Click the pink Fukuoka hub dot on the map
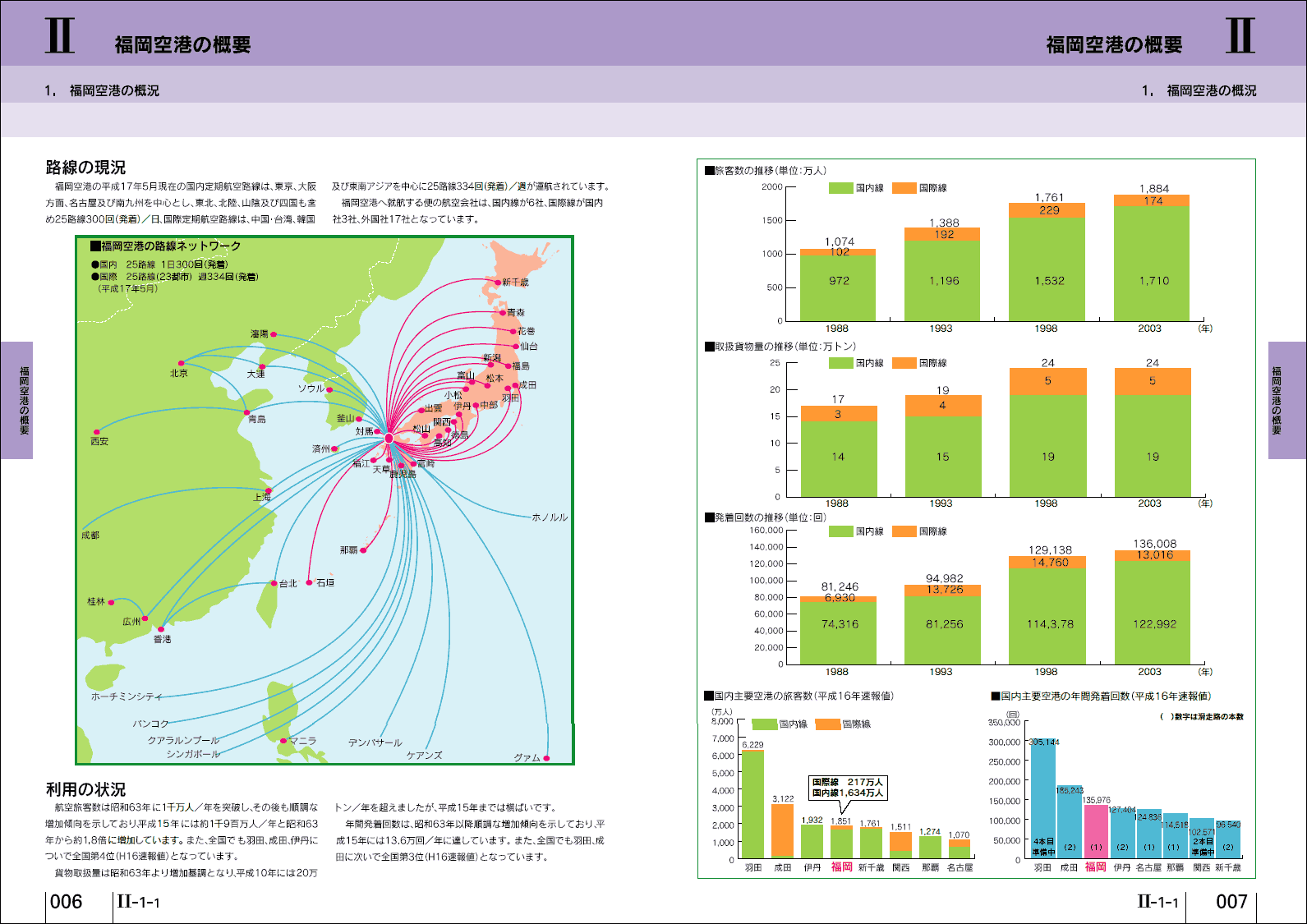This screenshot has height=924, width=1307. coord(389,438)
